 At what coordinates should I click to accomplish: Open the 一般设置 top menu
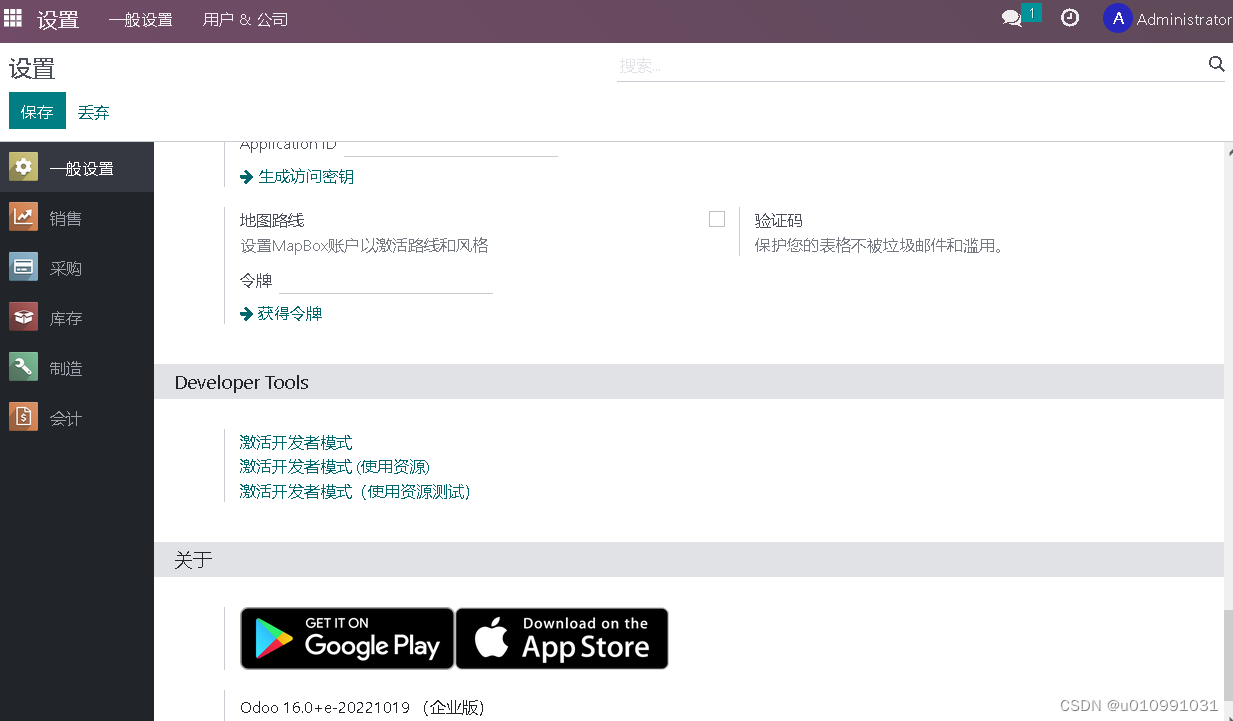tap(140, 19)
